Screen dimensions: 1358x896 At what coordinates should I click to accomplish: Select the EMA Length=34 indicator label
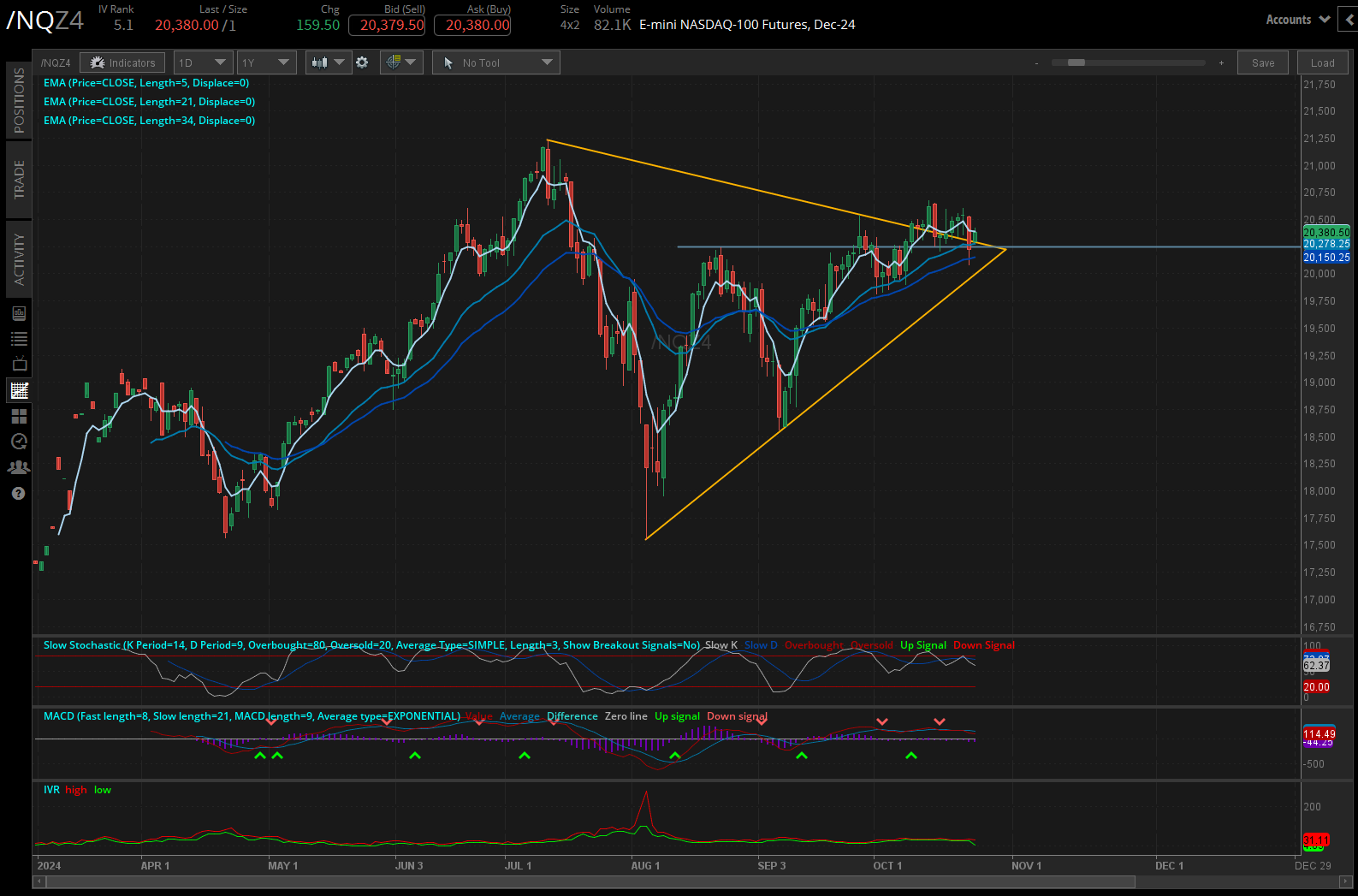point(149,121)
